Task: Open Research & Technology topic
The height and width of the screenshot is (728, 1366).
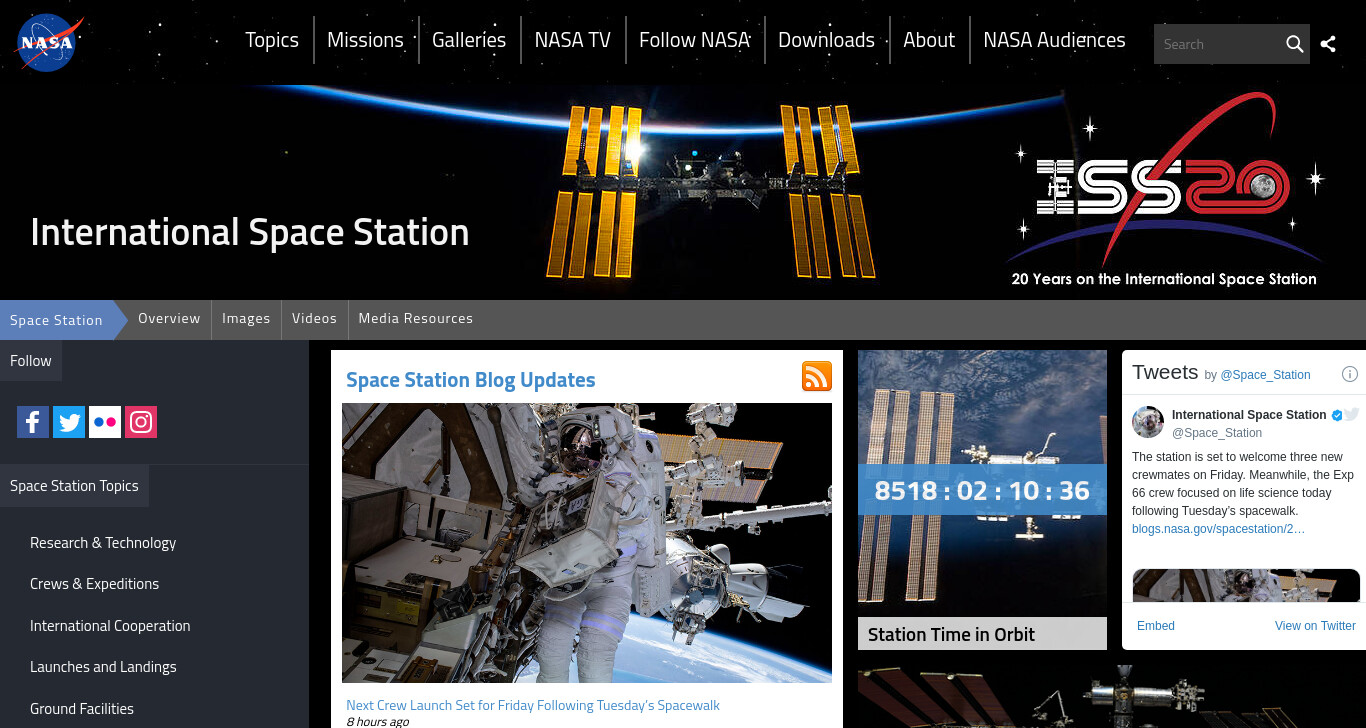Action: [103, 542]
